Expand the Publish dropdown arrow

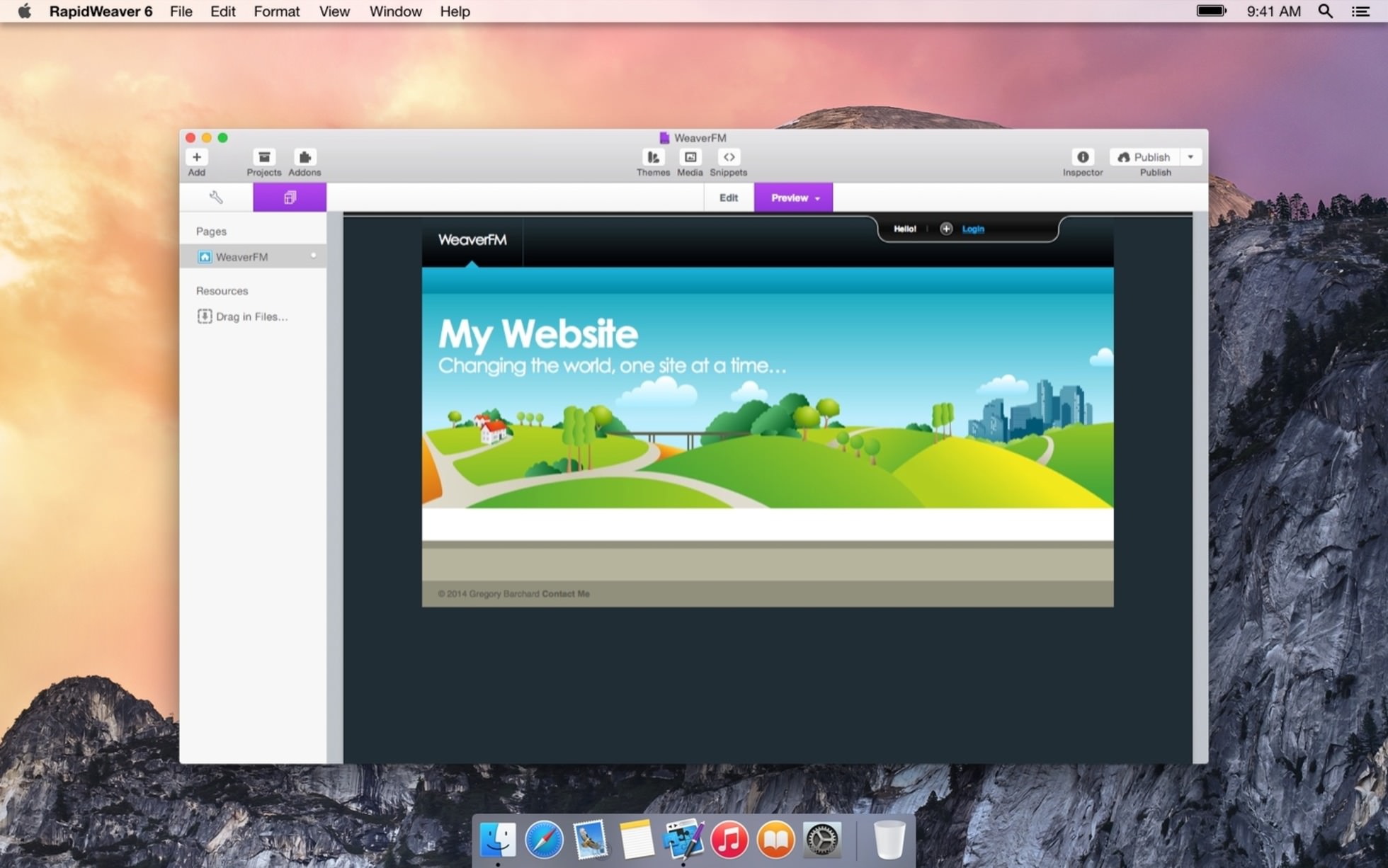(1190, 157)
